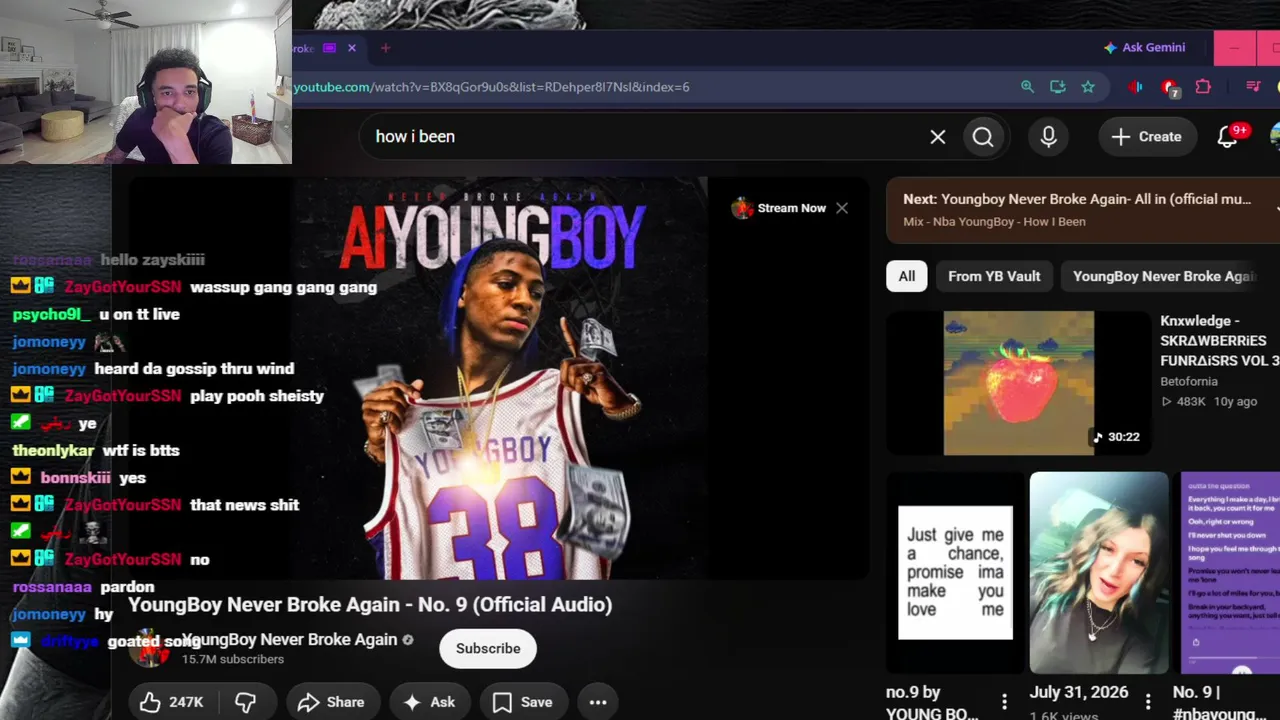Viewport: 1280px width, 720px height.
Task: Dislike the video
Action: tap(246, 702)
